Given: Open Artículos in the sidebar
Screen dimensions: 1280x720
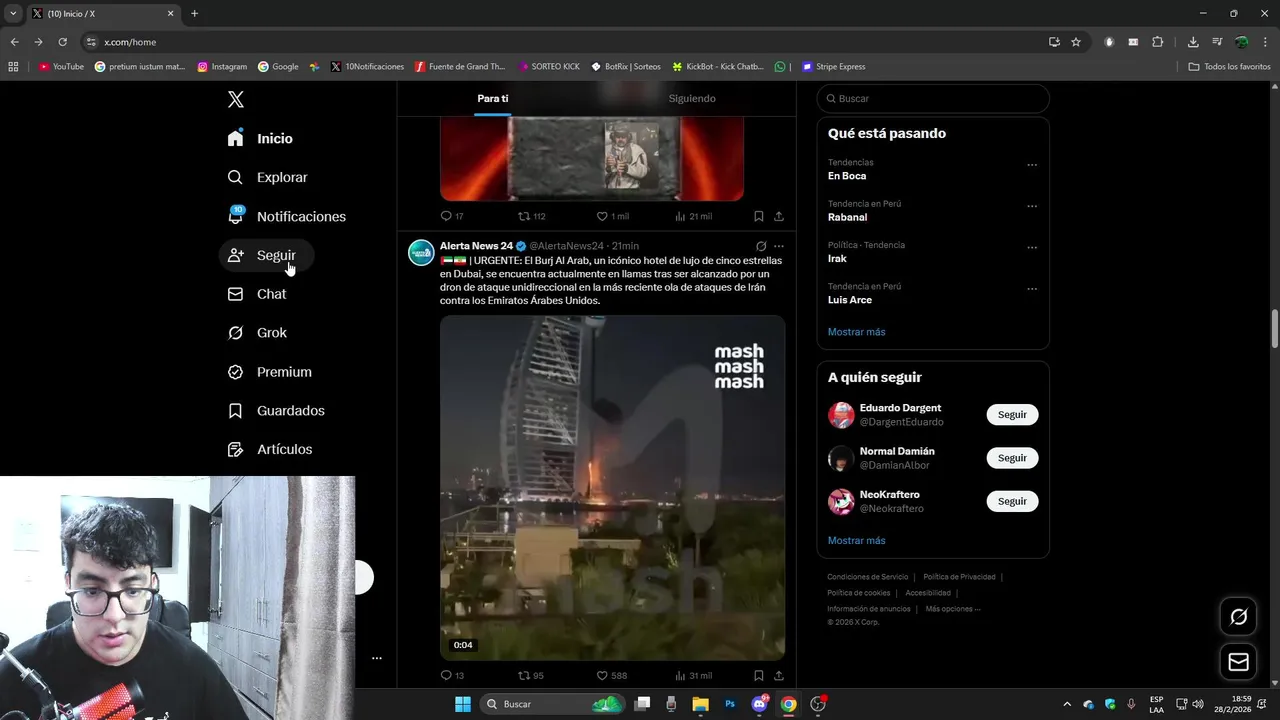Looking at the screenshot, I should (x=270, y=450).
